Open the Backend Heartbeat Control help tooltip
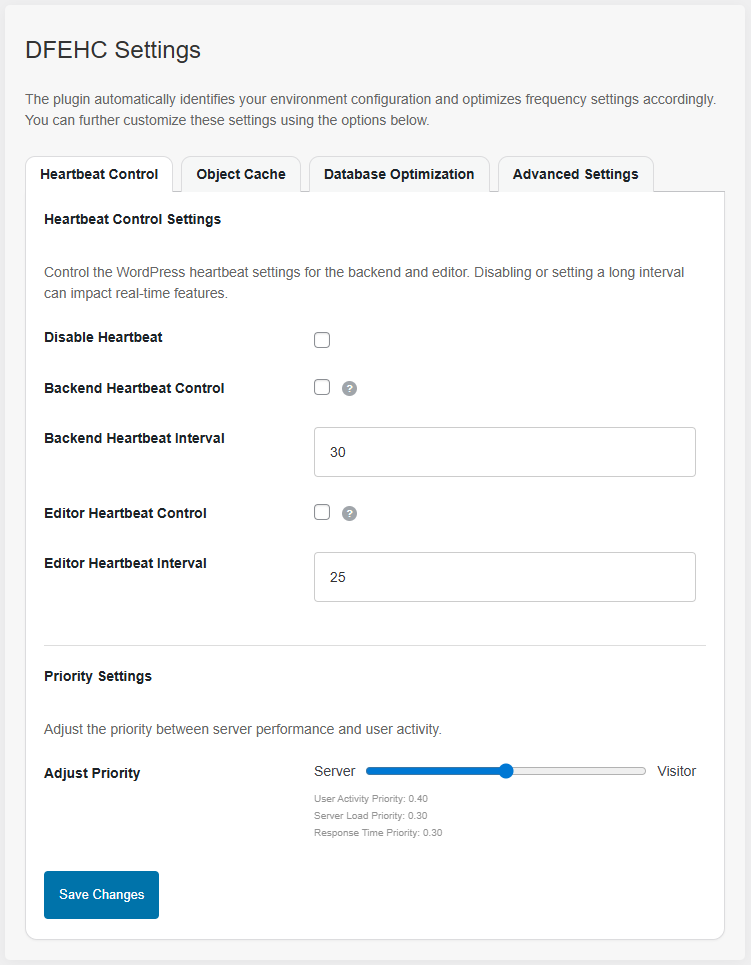The height and width of the screenshot is (965, 751). tap(349, 388)
